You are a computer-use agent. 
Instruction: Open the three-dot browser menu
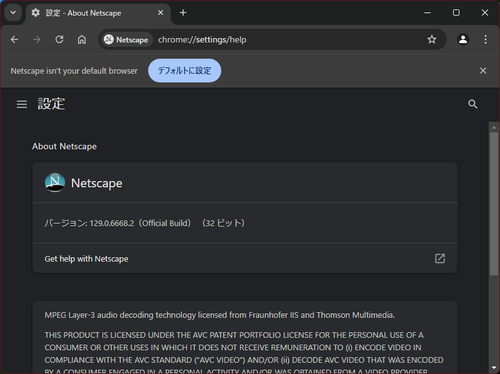[x=485, y=39]
